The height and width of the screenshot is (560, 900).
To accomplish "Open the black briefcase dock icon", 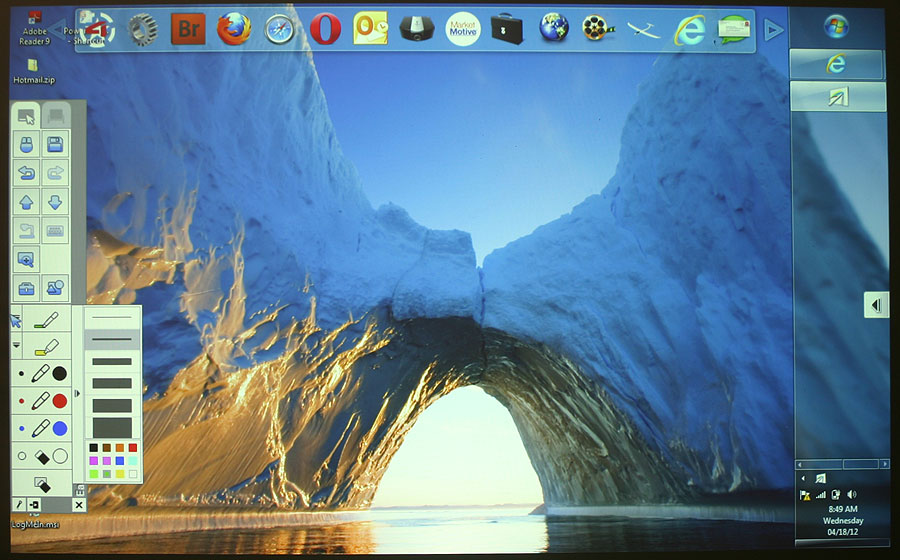I will point(507,29).
